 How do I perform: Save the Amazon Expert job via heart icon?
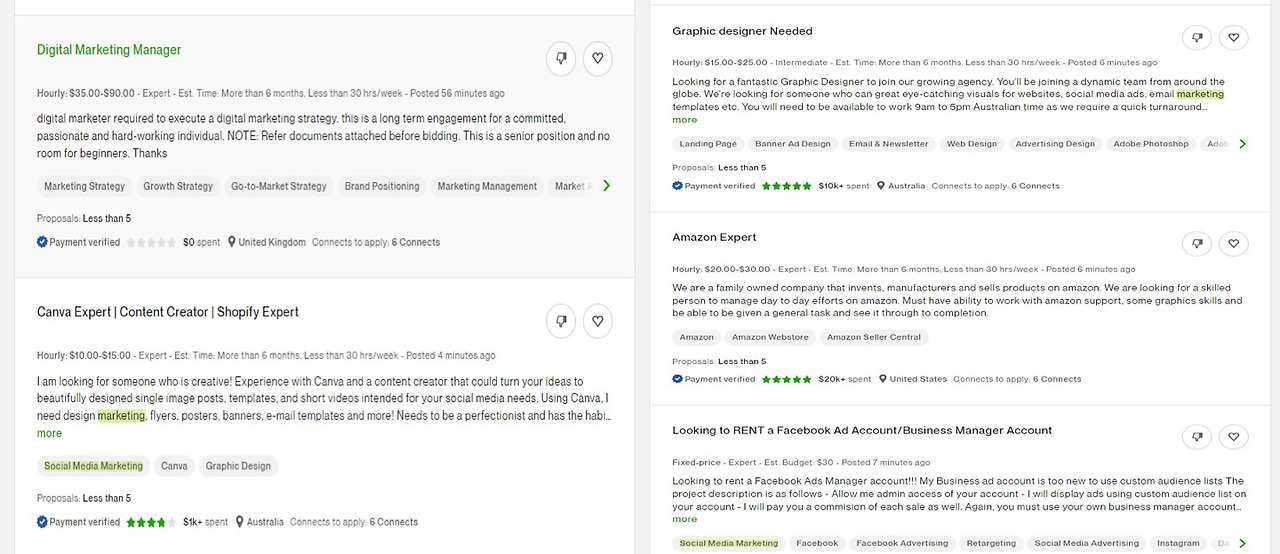(1234, 243)
